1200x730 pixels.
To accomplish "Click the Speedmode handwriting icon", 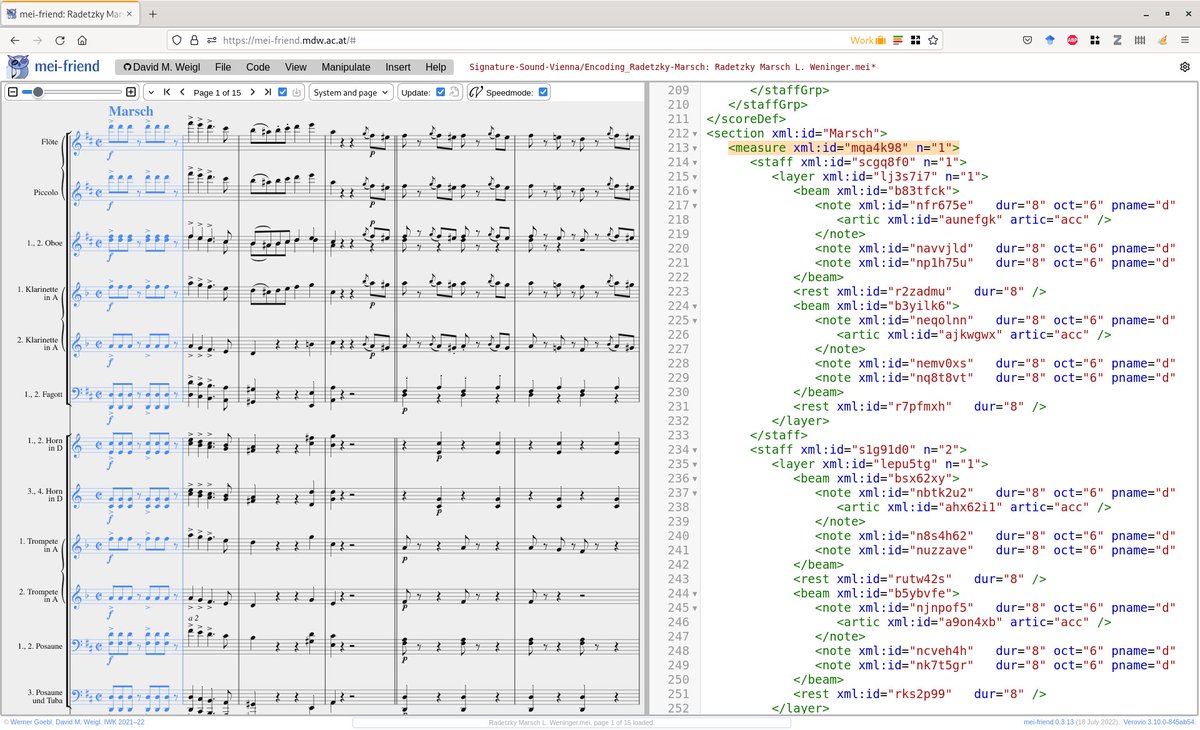I will click(478, 92).
